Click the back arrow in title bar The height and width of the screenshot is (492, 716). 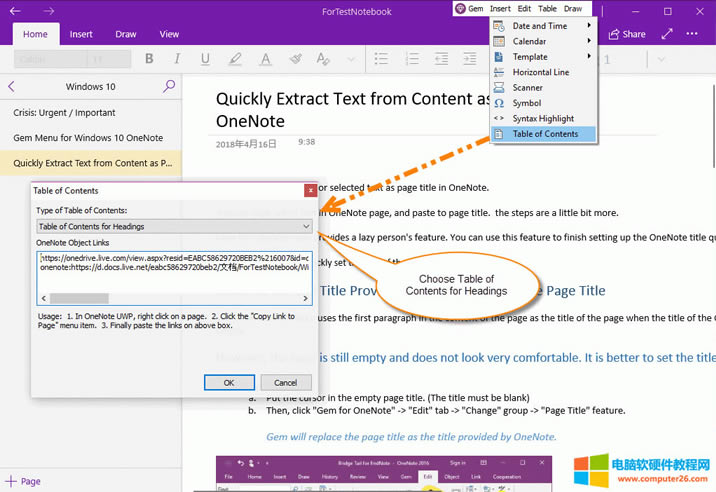[16, 11]
